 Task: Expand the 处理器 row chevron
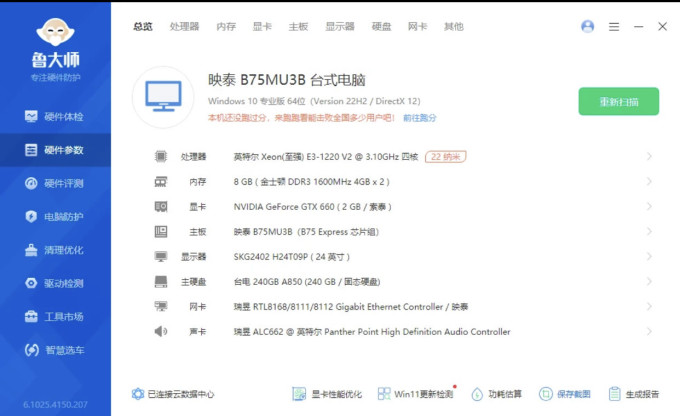pyautogui.click(x=649, y=156)
